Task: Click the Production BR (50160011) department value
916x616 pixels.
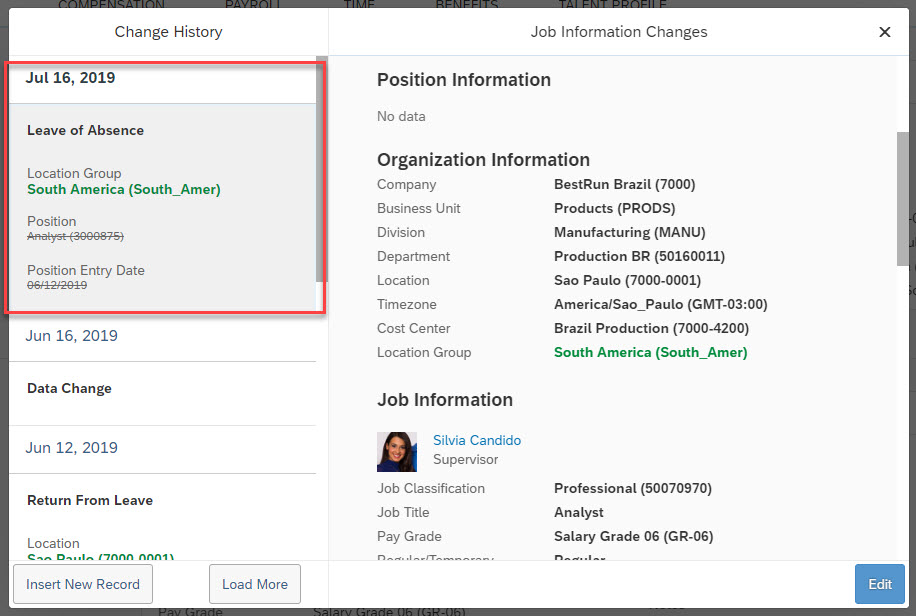Action: click(x=639, y=257)
